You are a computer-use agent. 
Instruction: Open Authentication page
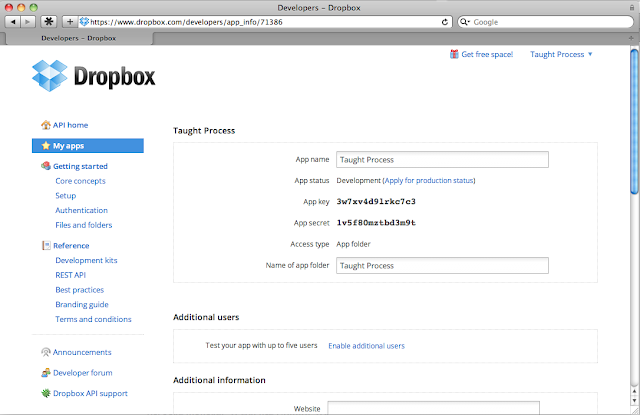pyautogui.click(x=82, y=210)
